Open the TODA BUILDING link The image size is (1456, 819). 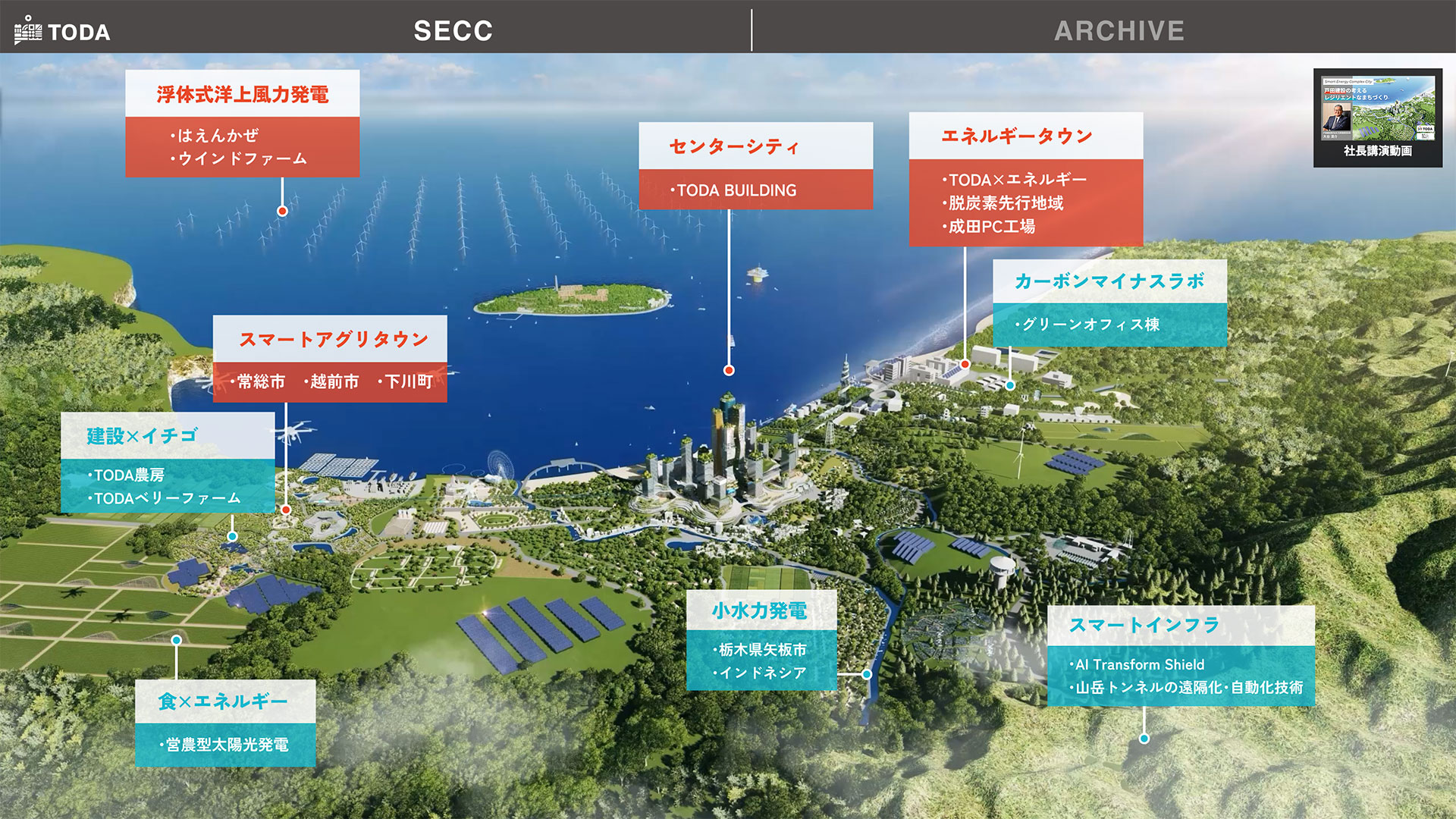[x=736, y=190]
